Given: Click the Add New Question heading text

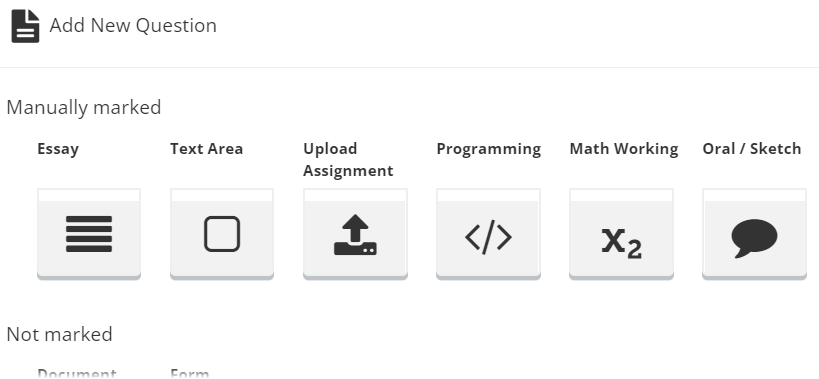Looking at the screenshot, I should pyautogui.click(x=133, y=25).
